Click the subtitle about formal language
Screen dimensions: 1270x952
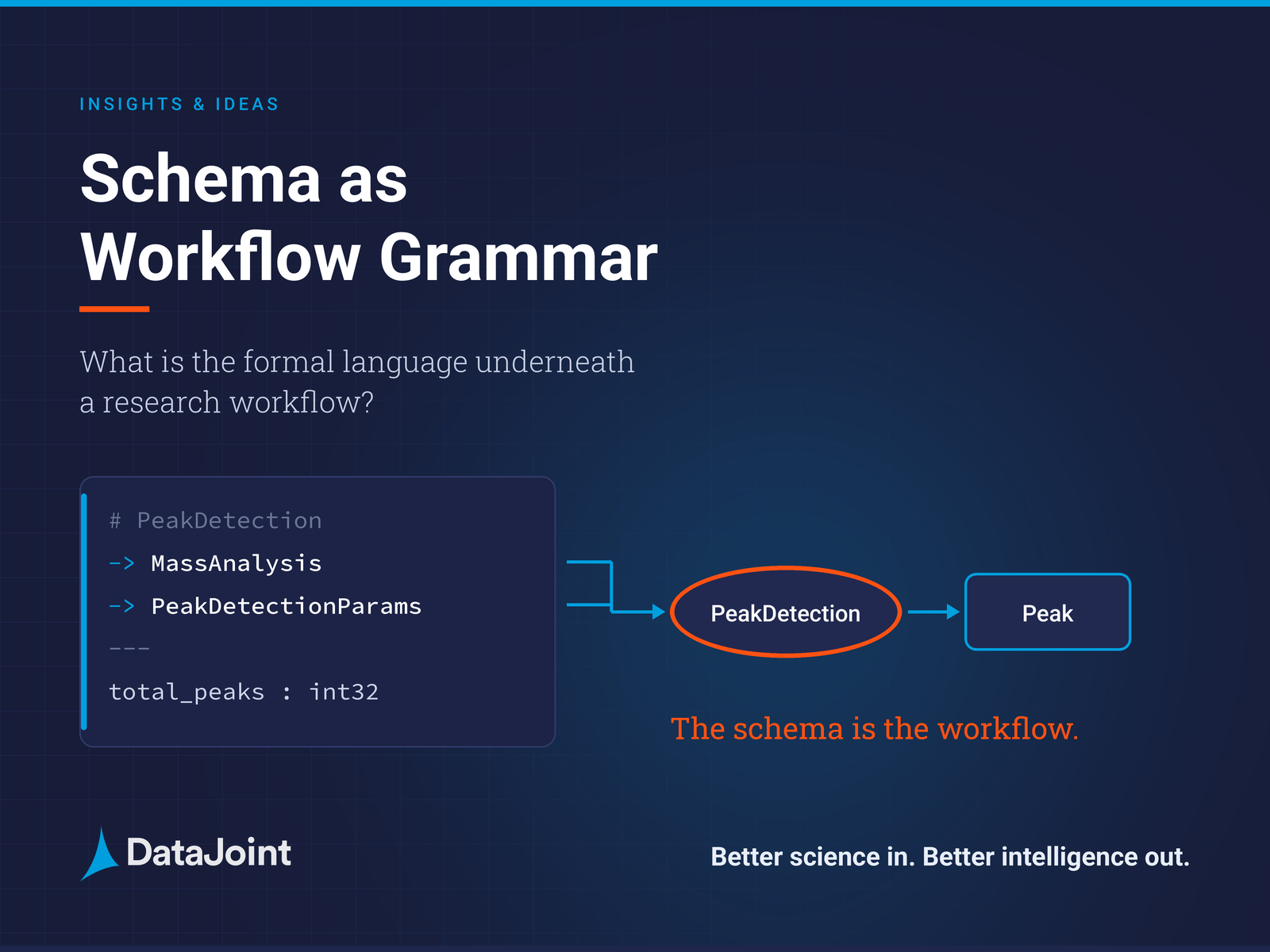coord(357,382)
